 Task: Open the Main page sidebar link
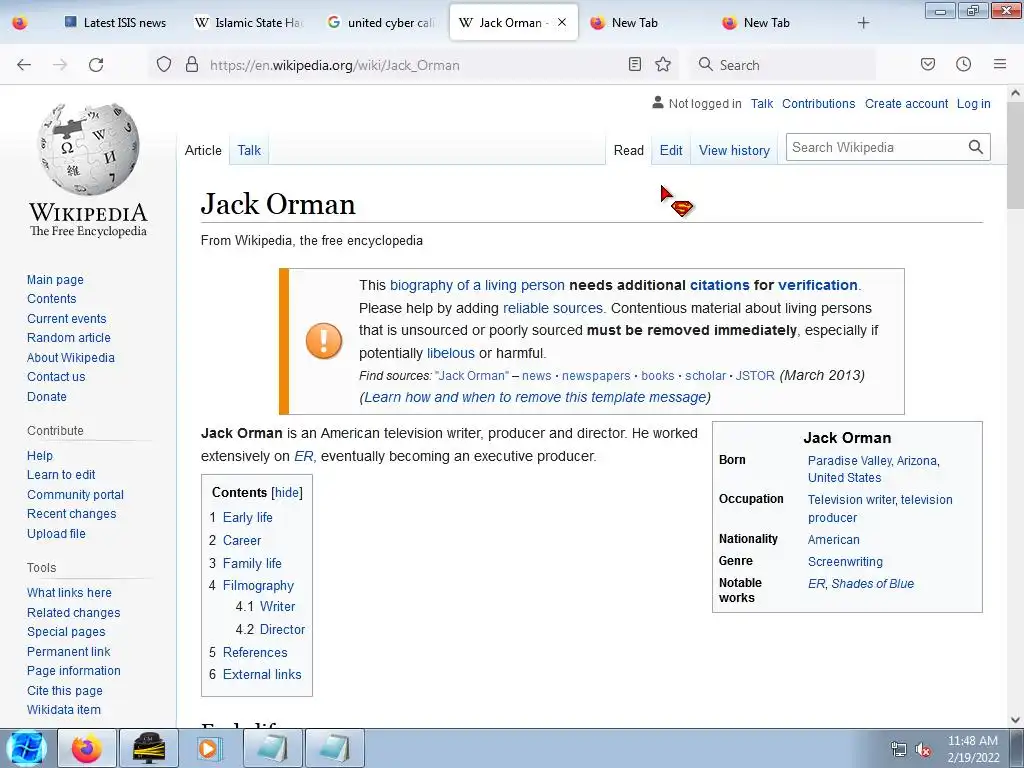(55, 280)
